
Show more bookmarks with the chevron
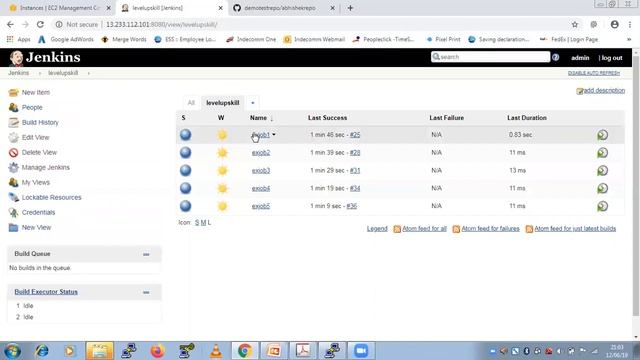pos(629,40)
